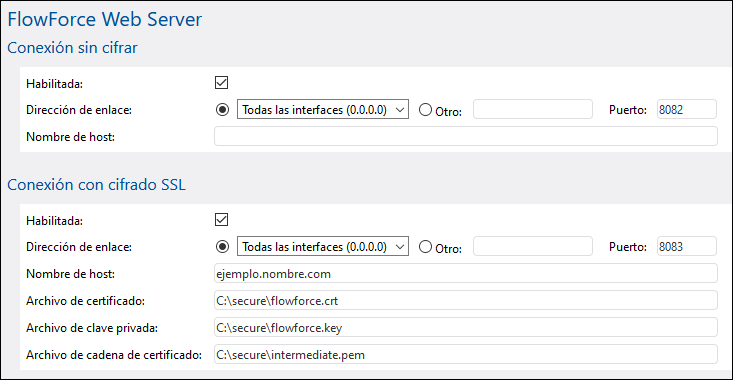Uncheck Habilitada under Conexión con cifrado SSL

click(222, 220)
